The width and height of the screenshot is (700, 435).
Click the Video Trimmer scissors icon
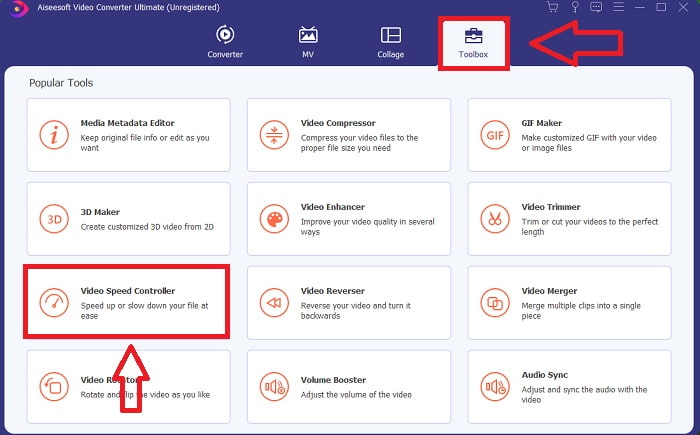click(x=494, y=218)
